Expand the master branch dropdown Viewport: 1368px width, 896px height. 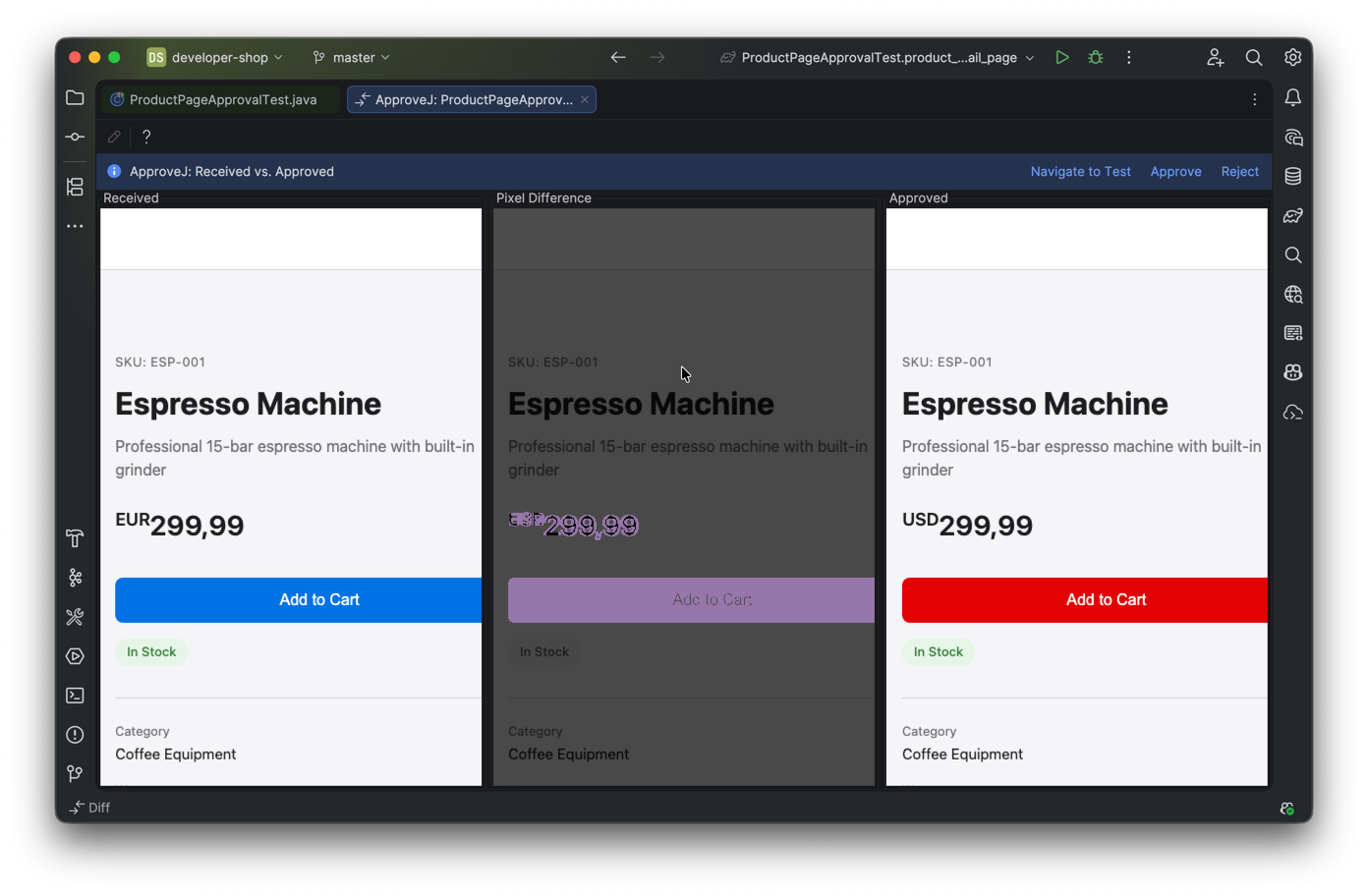point(352,57)
